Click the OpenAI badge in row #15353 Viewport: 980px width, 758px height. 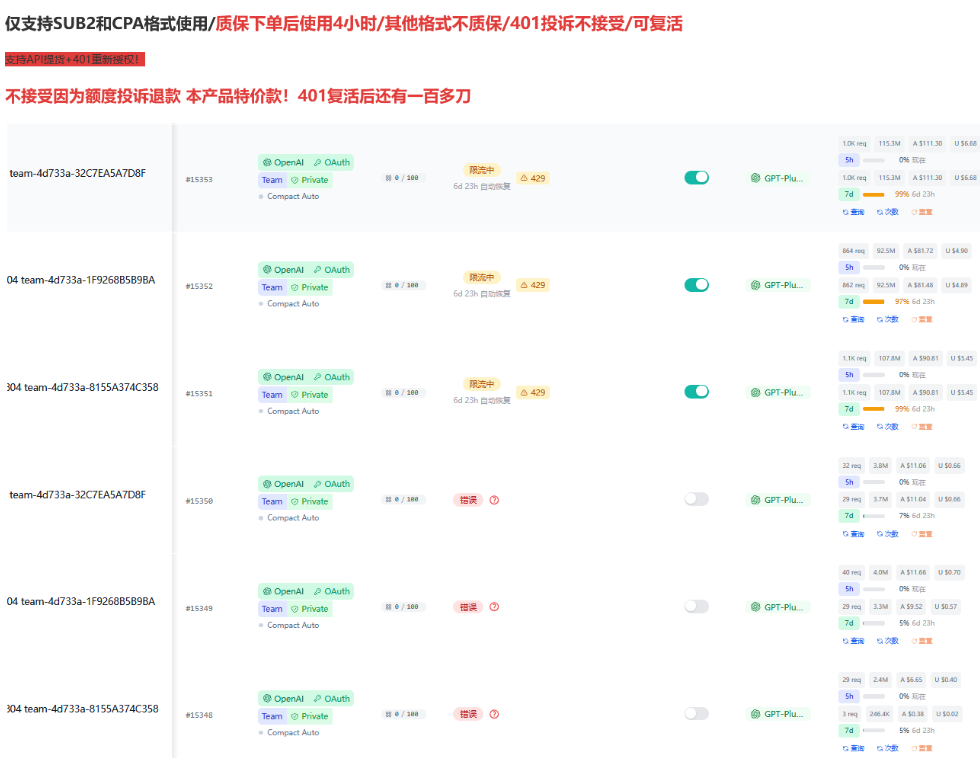(283, 162)
